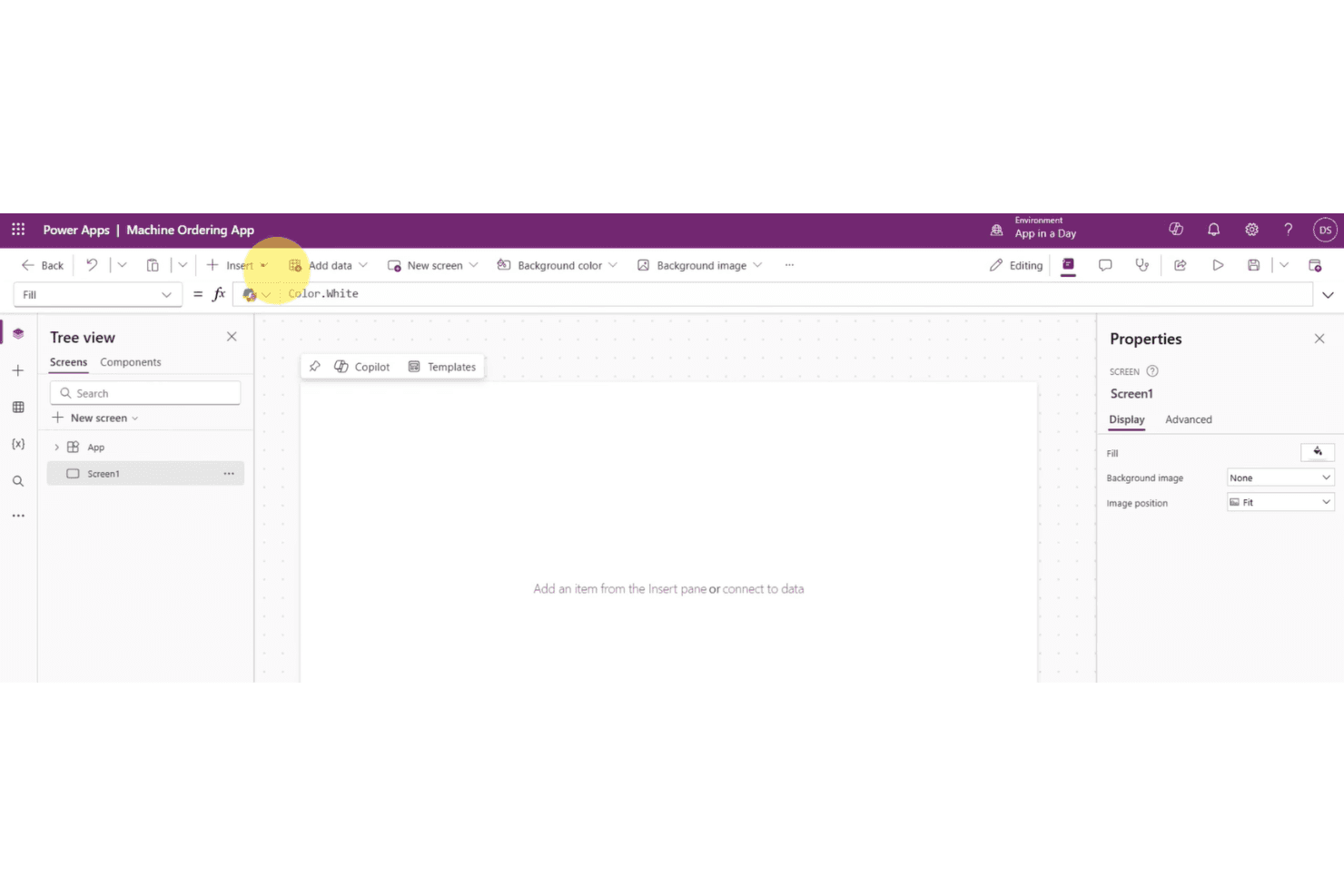The width and height of the screenshot is (1344, 896).
Task: Open the Background image None dropdown
Action: [x=1280, y=478]
